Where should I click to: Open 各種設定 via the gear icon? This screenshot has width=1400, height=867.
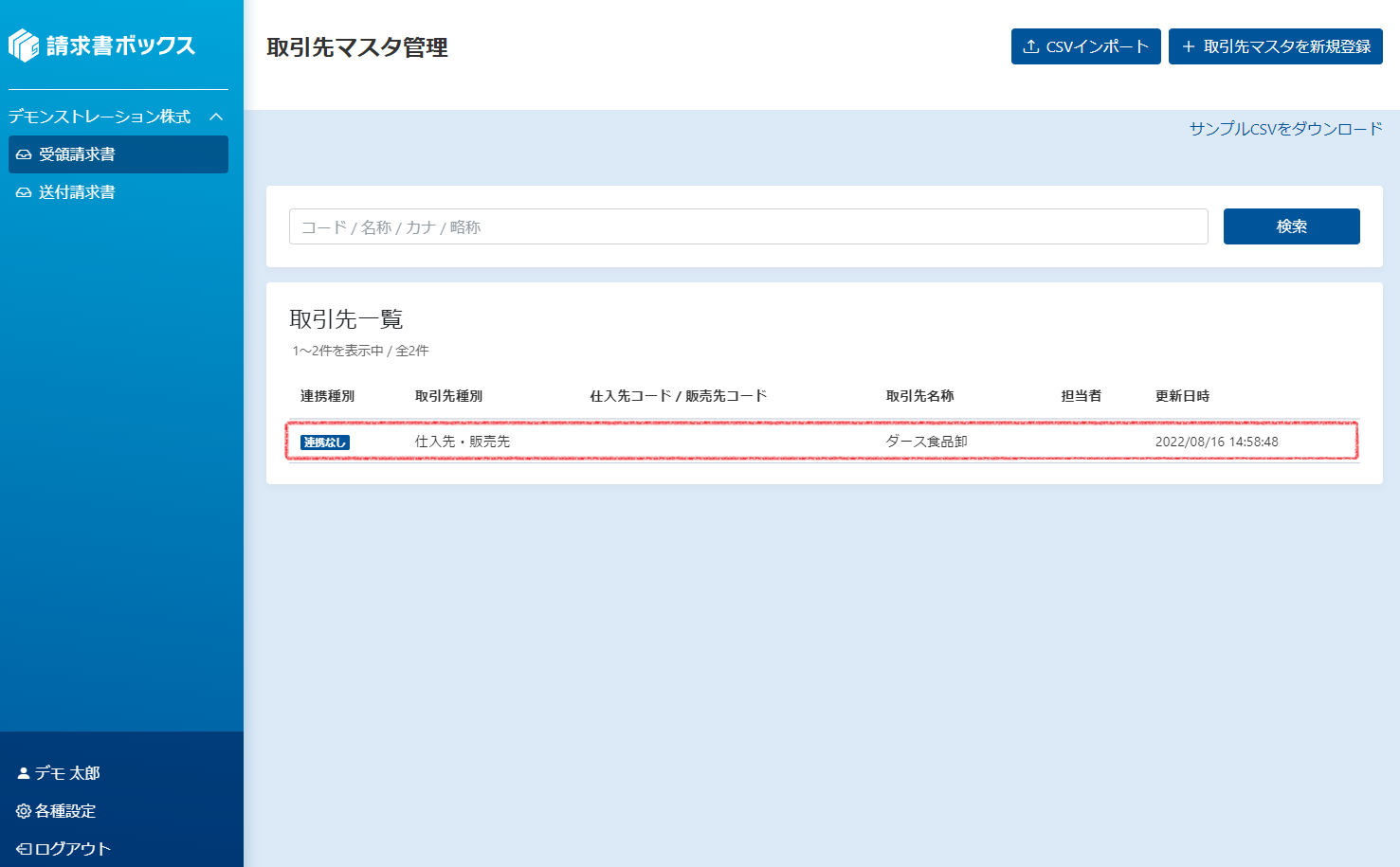24,811
